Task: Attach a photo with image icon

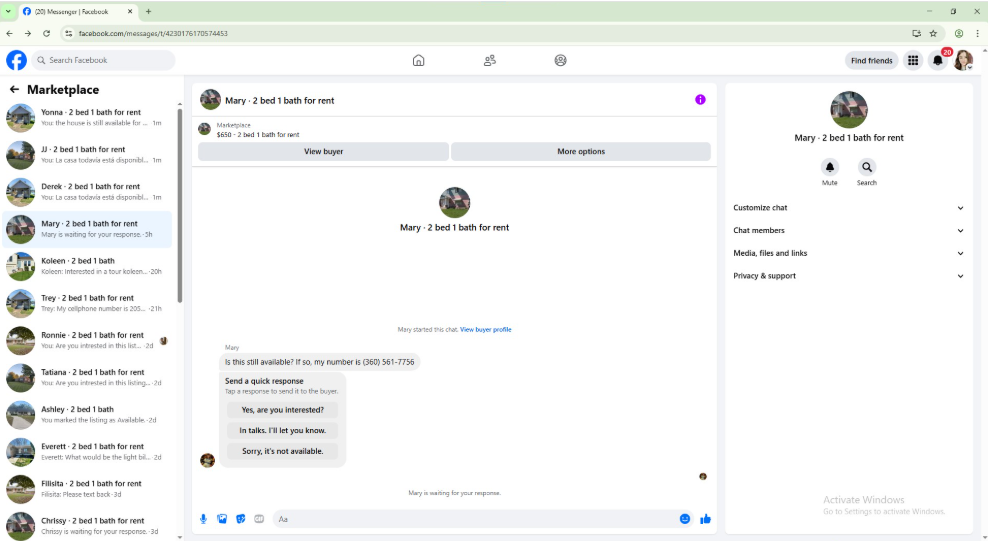Action: point(222,519)
